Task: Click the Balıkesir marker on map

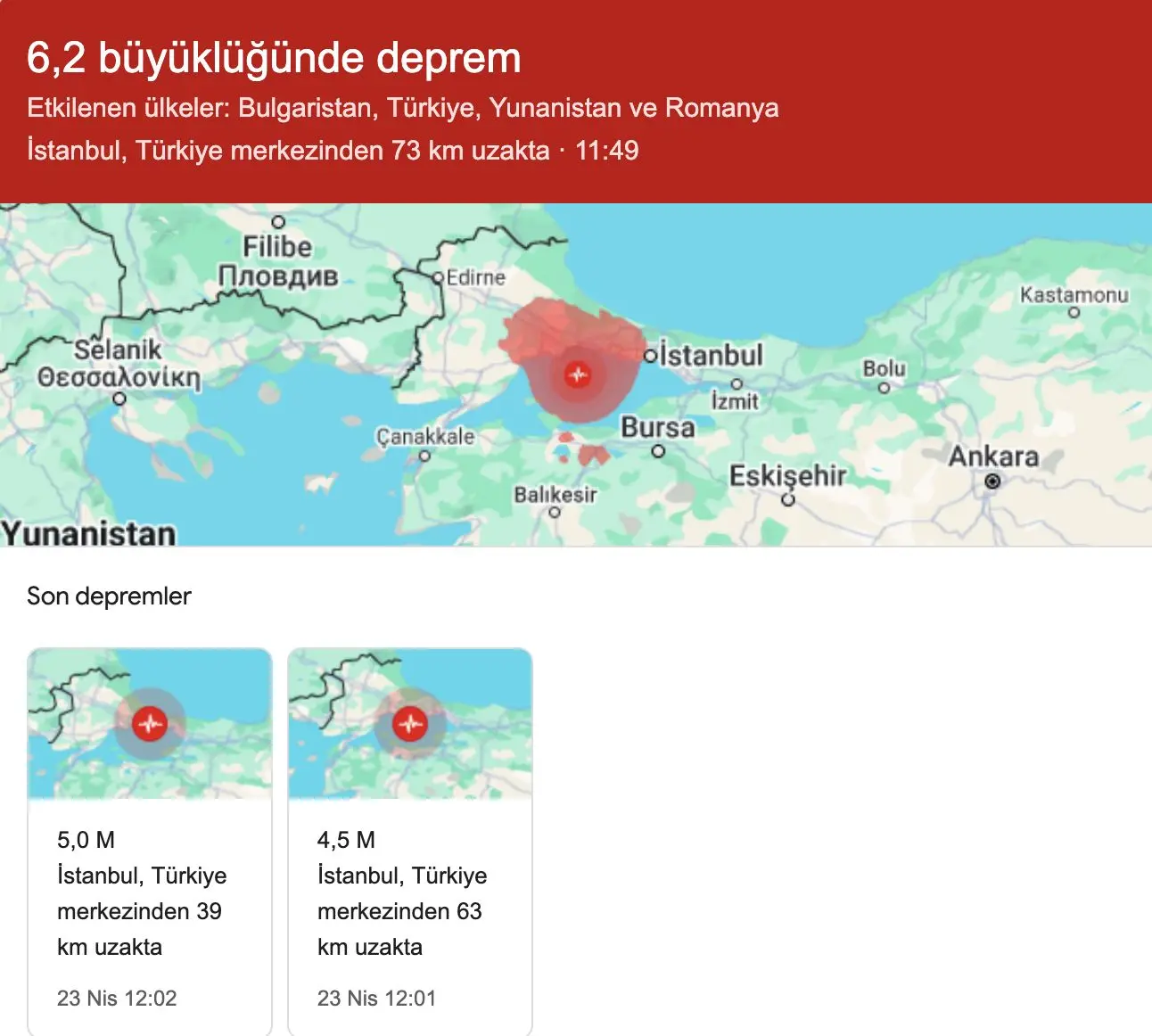Action: click(555, 512)
